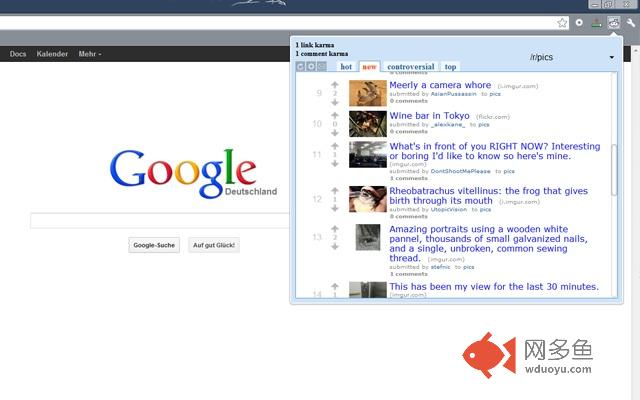Click the download extension icon in the toolbar
Image resolution: width=640 pixels, height=400 pixels.
(596, 23)
